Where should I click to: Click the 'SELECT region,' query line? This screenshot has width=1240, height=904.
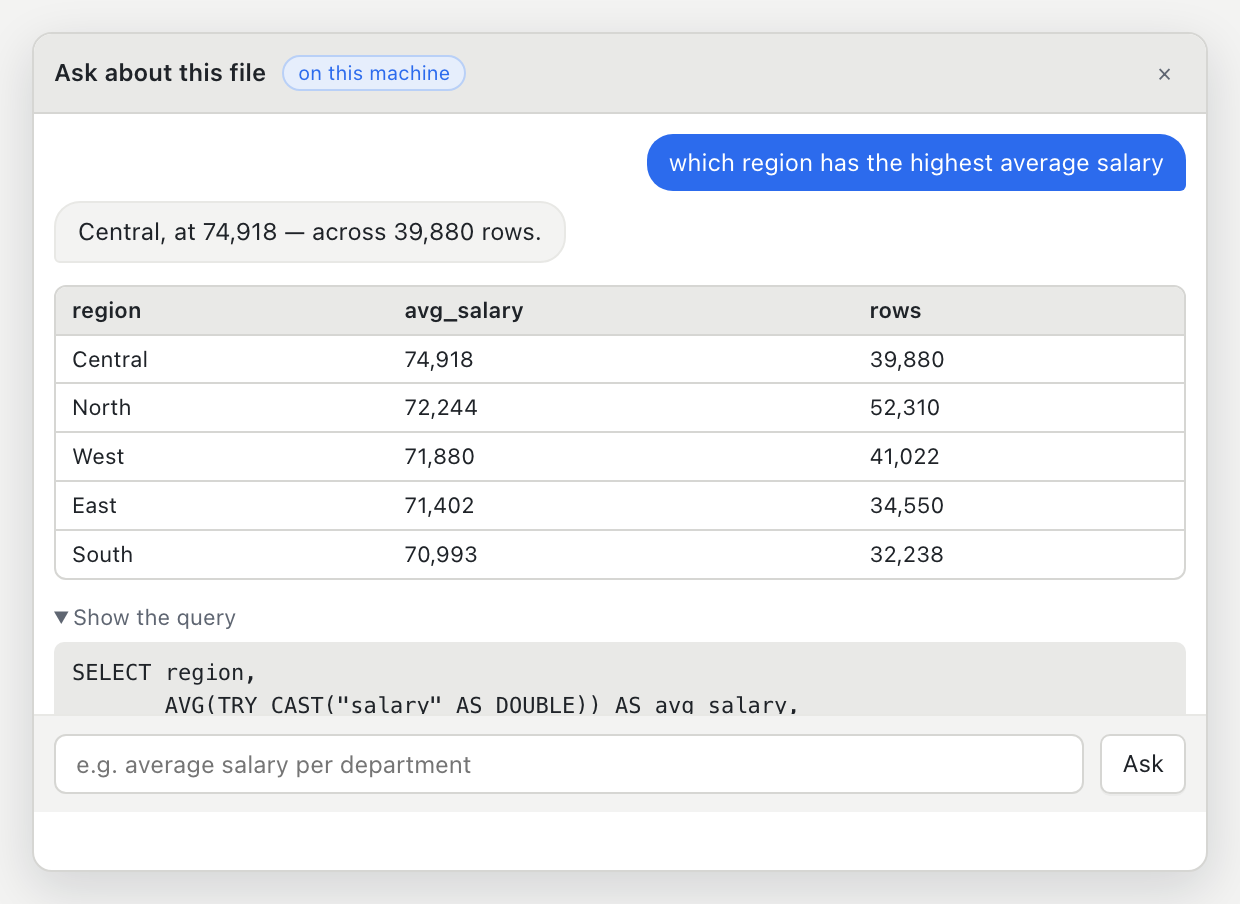point(165,672)
